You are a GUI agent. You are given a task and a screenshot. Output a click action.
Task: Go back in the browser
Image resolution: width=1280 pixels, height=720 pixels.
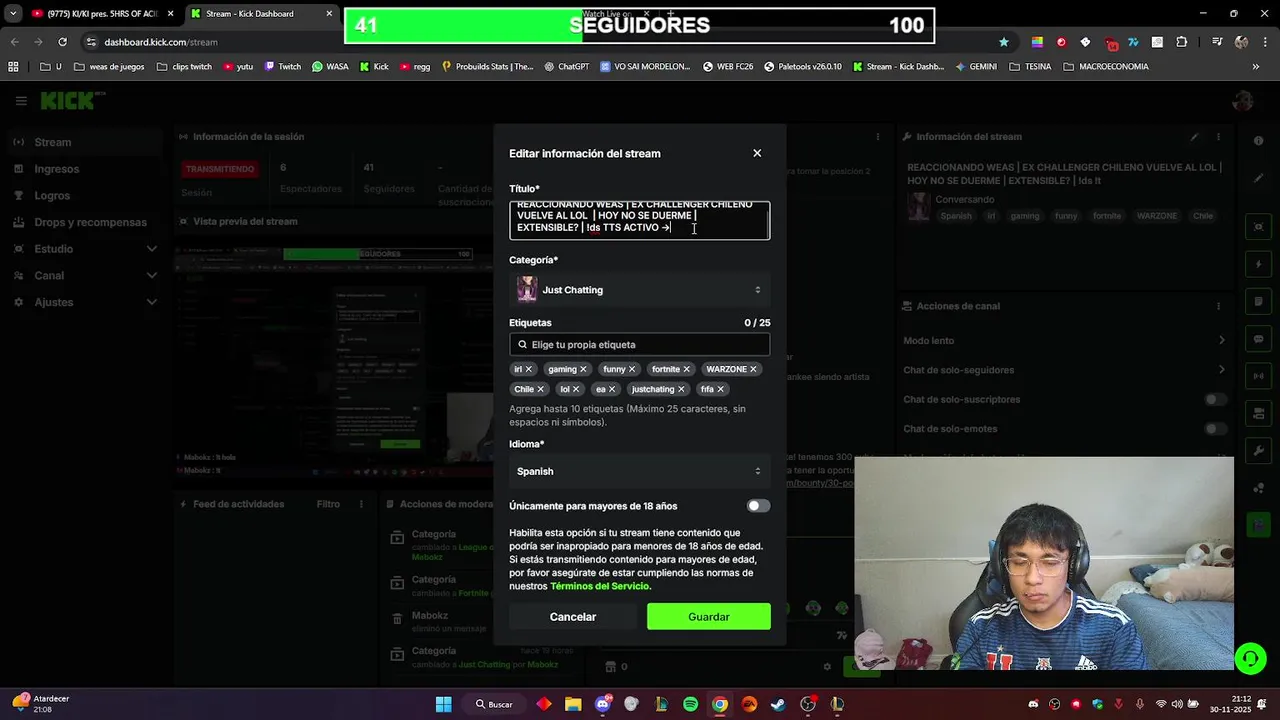[15, 42]
